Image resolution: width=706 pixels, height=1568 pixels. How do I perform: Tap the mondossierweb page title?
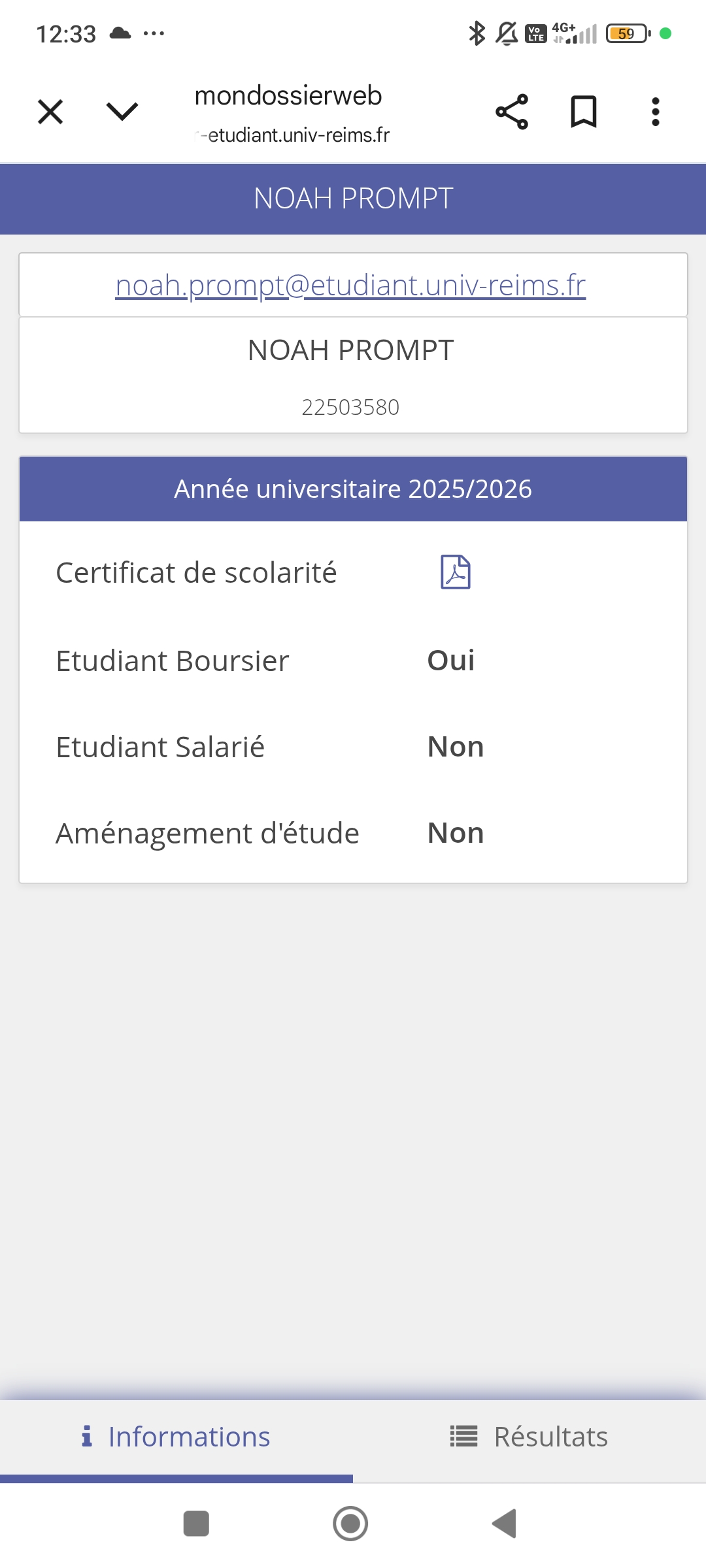point(288,95)
